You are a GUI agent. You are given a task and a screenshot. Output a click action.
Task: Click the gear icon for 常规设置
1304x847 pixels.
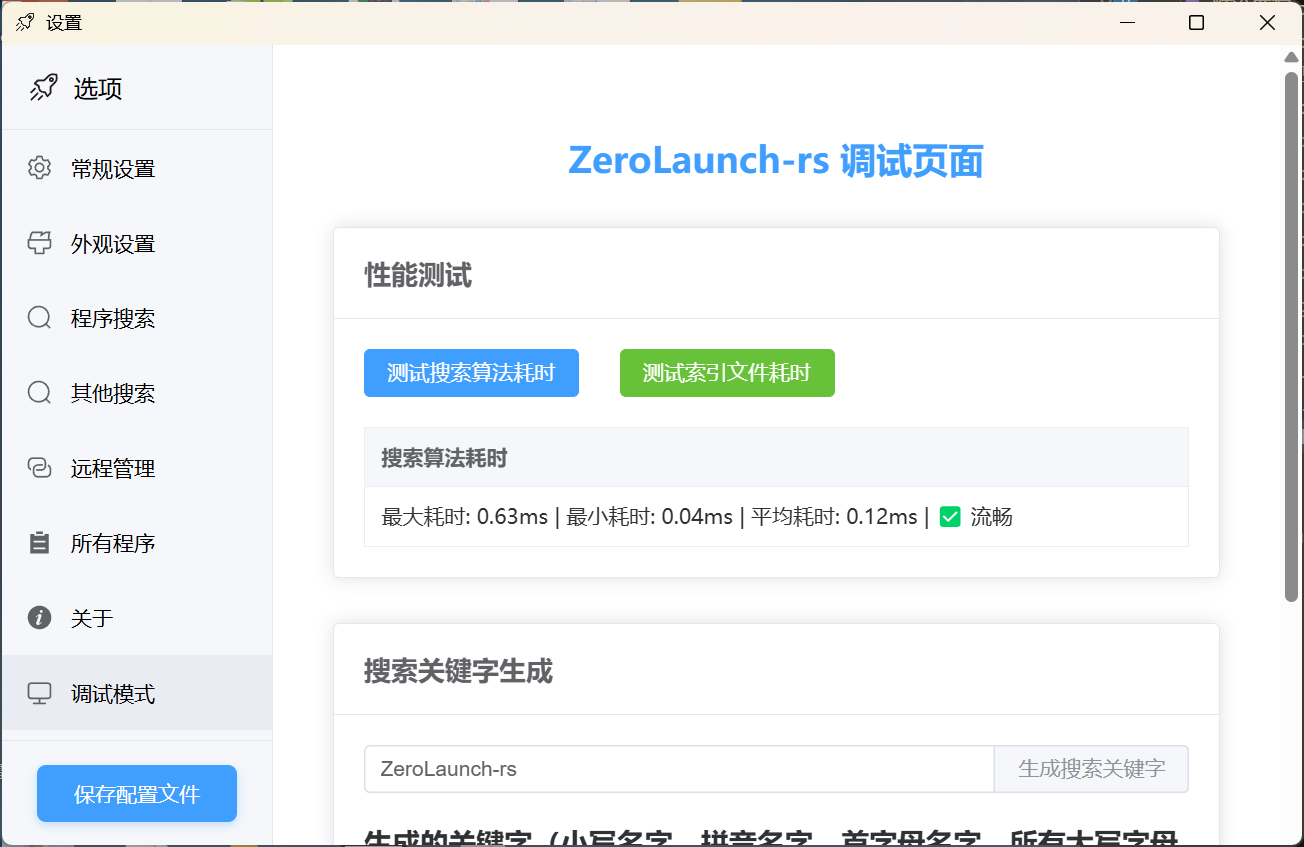(x=39, y=168)
